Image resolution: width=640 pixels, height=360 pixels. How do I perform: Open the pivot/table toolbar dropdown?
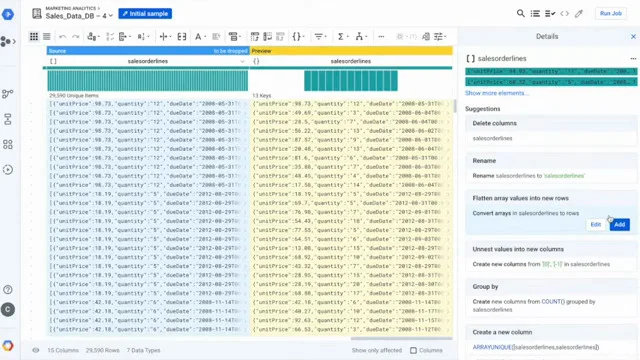(x=234, y=37)
